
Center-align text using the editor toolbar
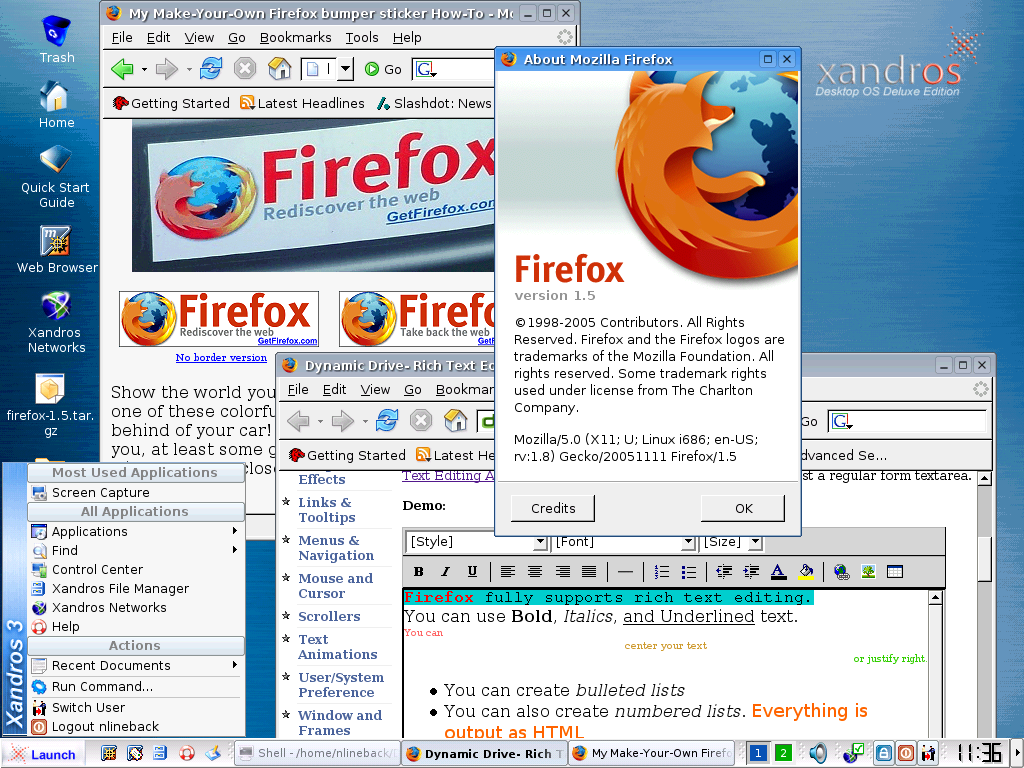point(535,572)
